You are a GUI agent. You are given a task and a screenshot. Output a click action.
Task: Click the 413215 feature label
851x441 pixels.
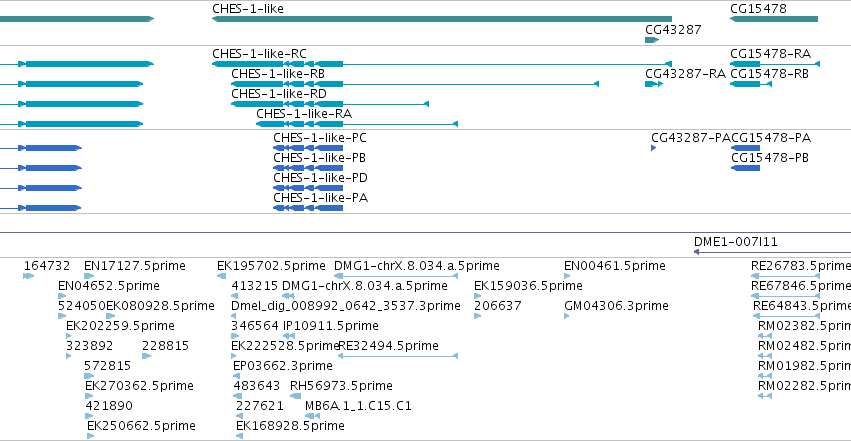tap(255, 286)
